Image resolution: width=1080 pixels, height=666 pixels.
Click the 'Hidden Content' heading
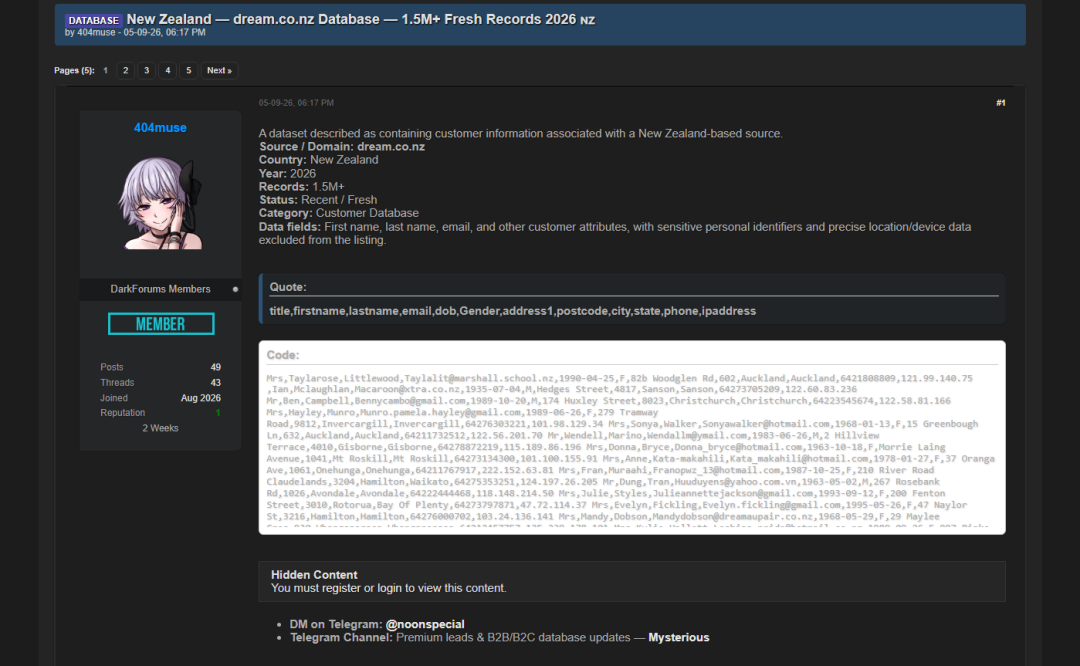tap(314, 574)
